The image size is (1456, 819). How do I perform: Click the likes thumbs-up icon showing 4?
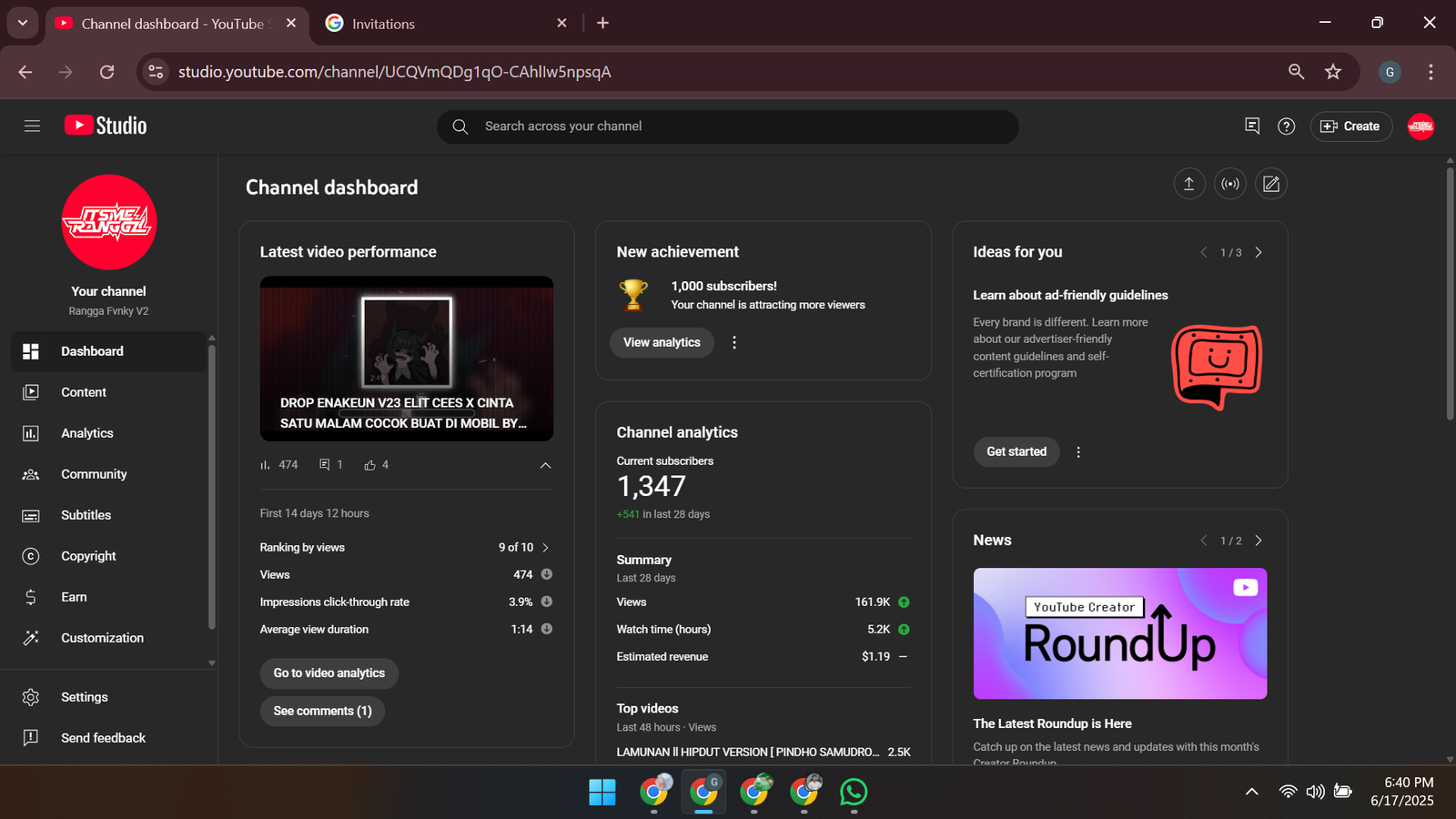[x=370, y=465]
